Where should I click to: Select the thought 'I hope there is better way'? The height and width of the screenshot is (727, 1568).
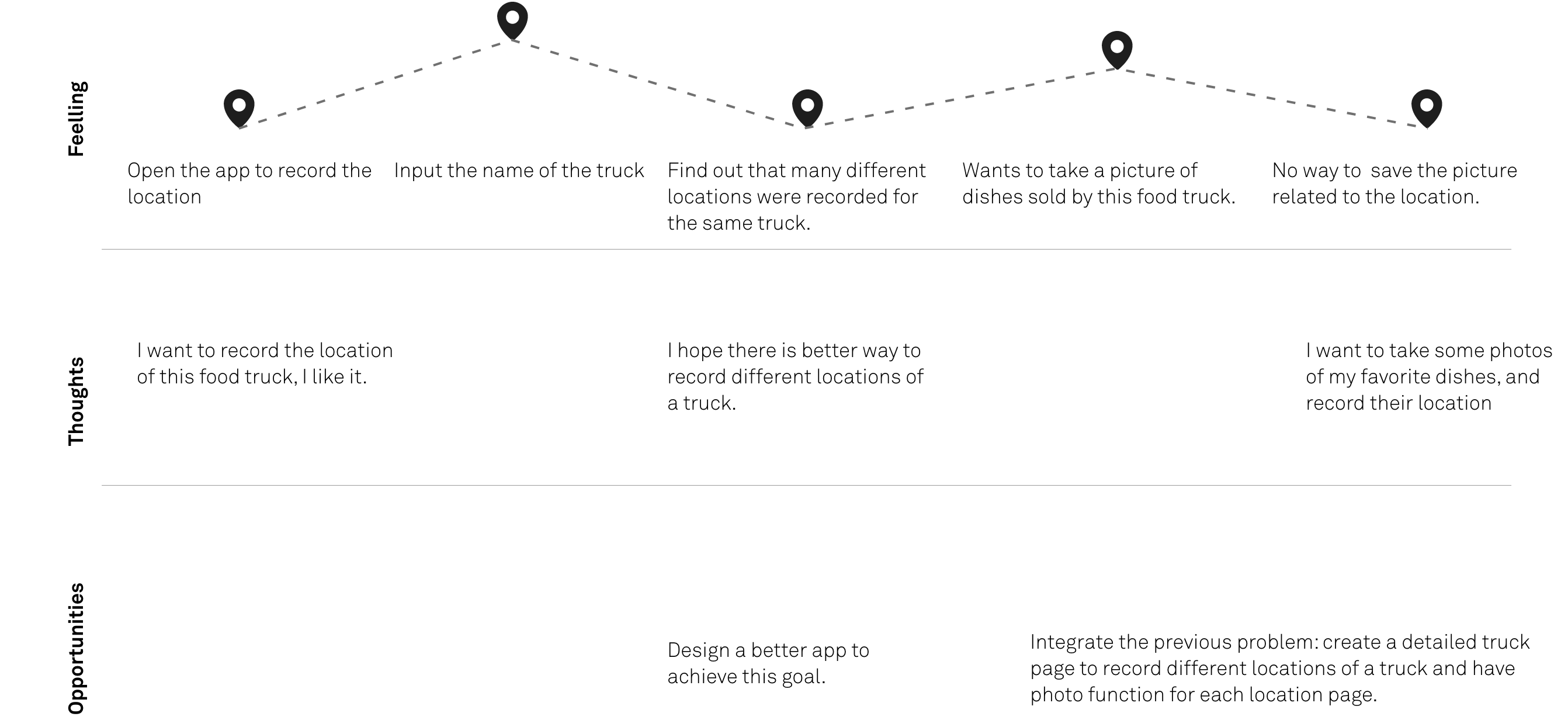[x=795, y=376]
